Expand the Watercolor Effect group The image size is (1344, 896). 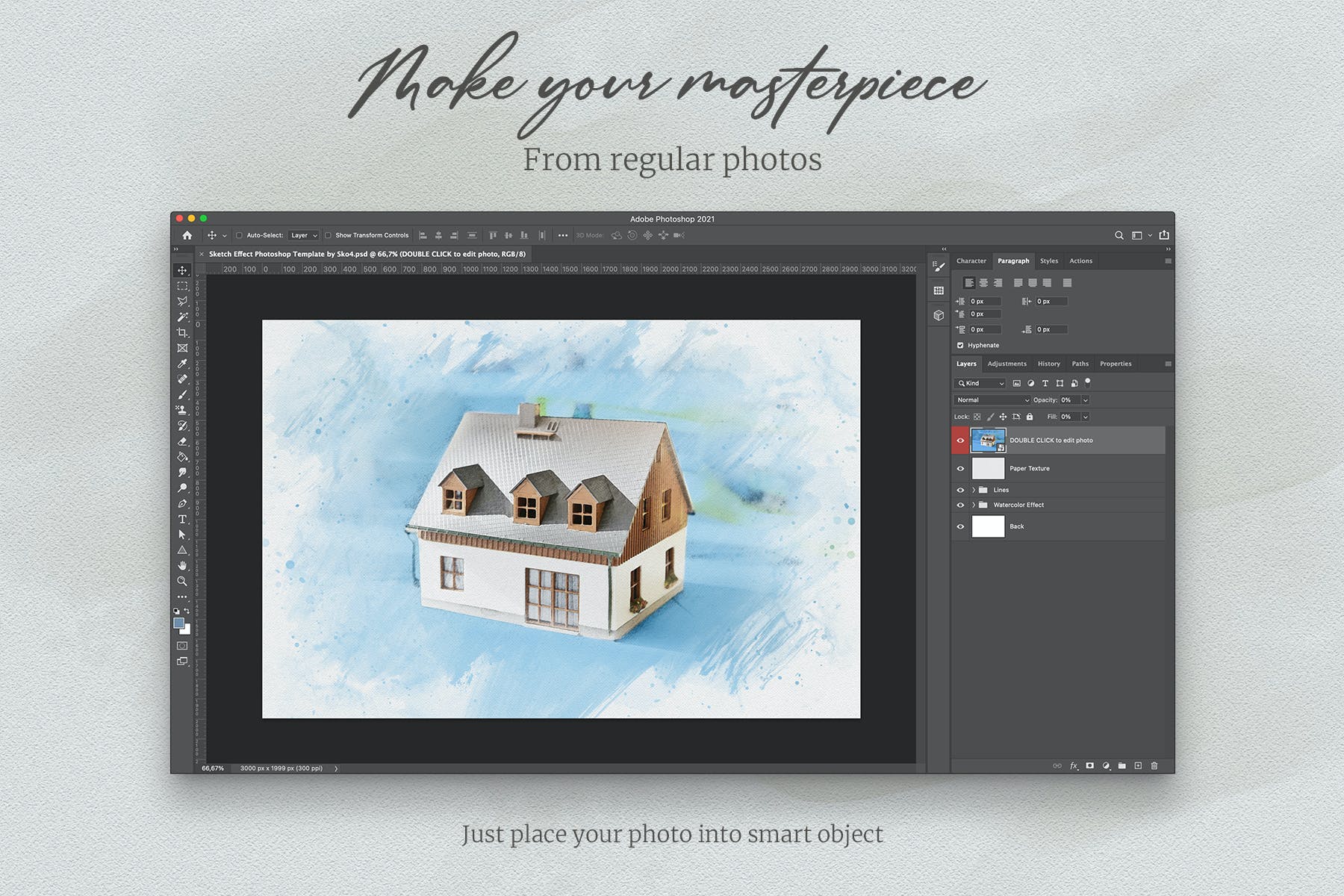point(974,505)
